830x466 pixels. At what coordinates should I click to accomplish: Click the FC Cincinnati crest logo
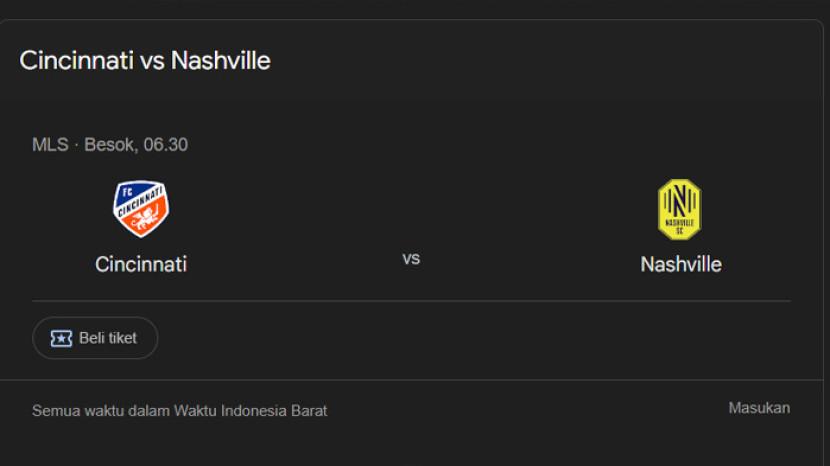141,209
